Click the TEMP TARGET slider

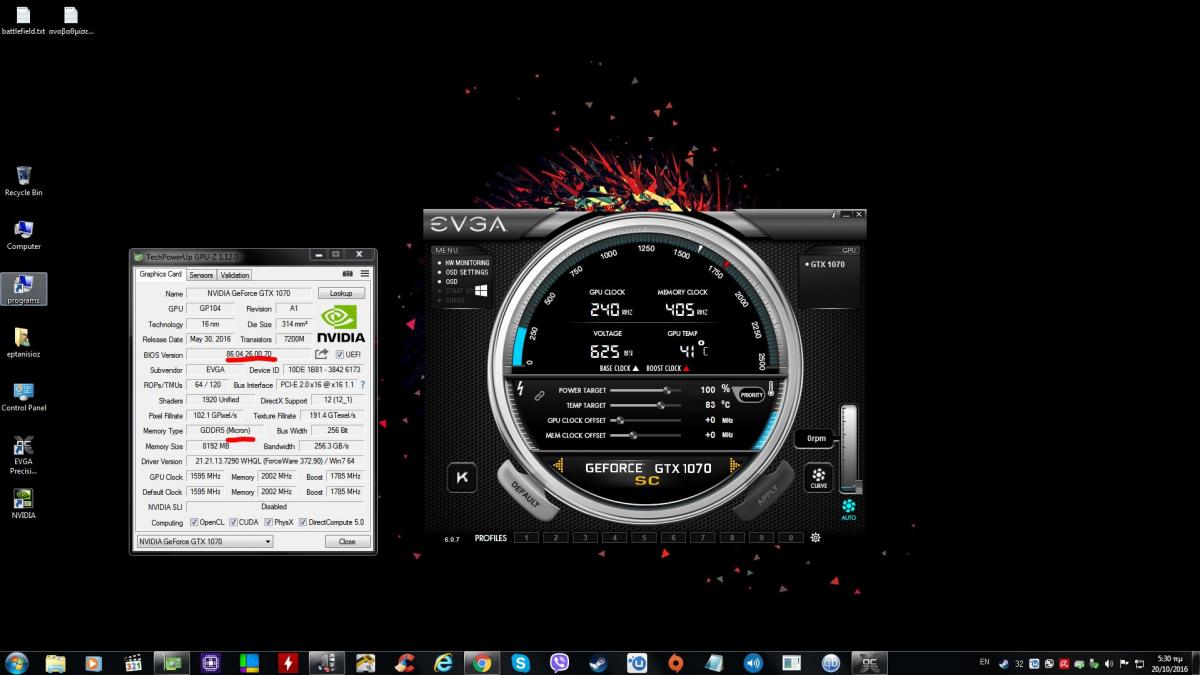point(645,405)
